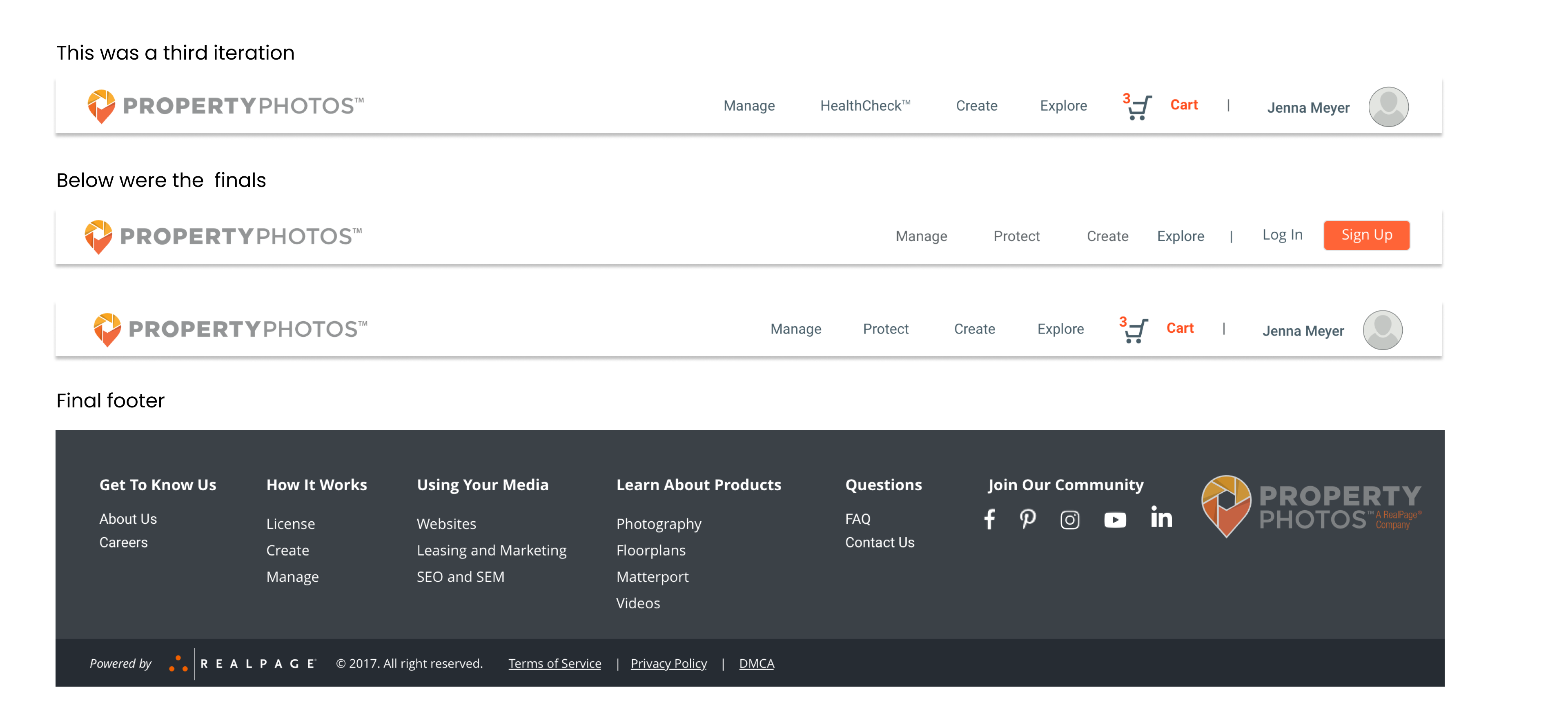Select Explore in the Log In header

(x=1180, y=236)
